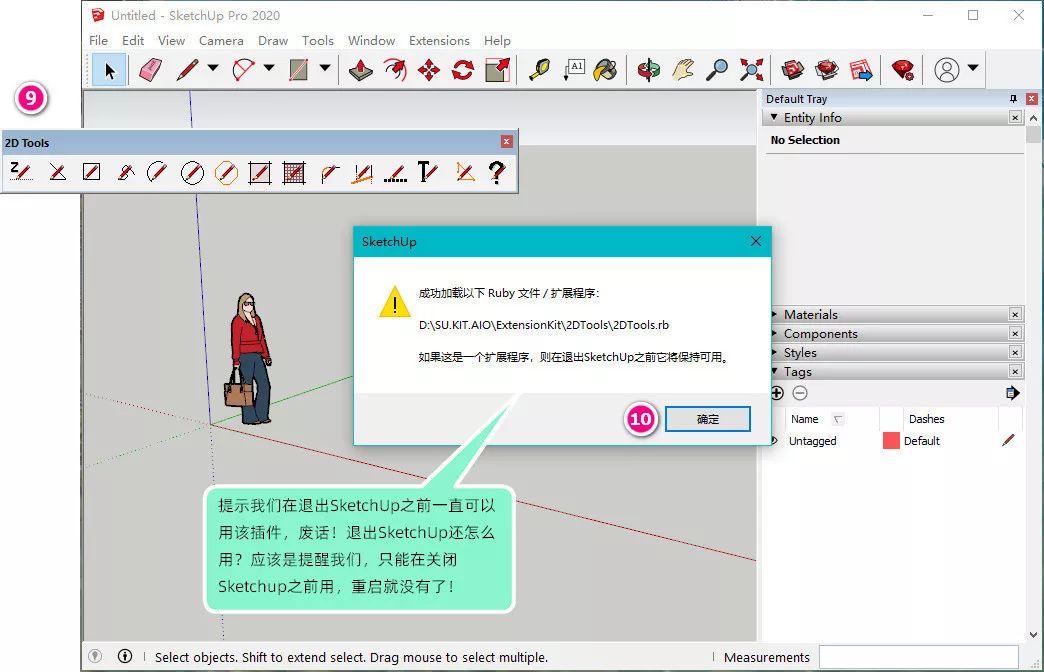The width and height of the screenshot is (1044, 672).
Task: Open 2D Tools help question mark
Action: tap(497, 172)
